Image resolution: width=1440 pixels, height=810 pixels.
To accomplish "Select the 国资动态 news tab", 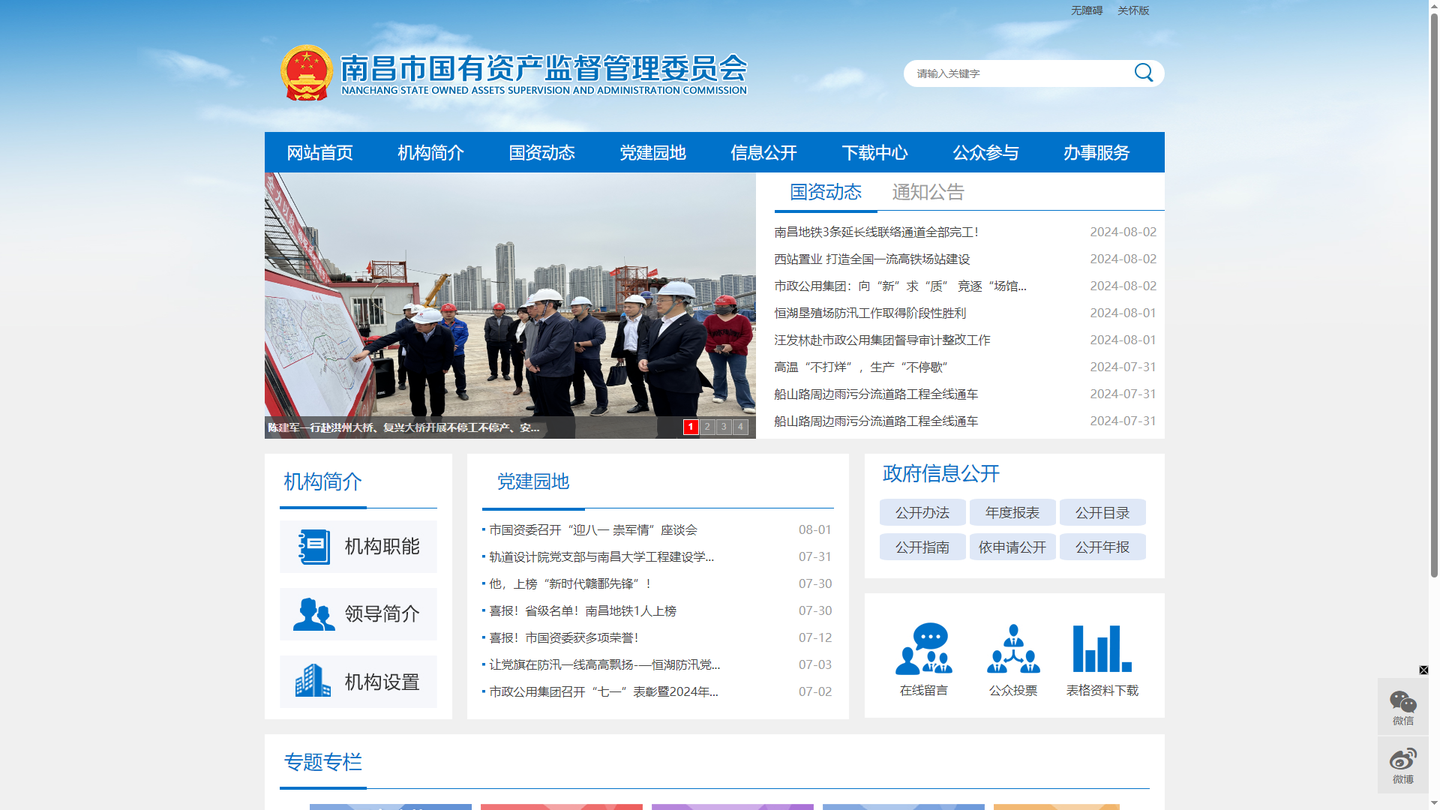I will [826, 192].
